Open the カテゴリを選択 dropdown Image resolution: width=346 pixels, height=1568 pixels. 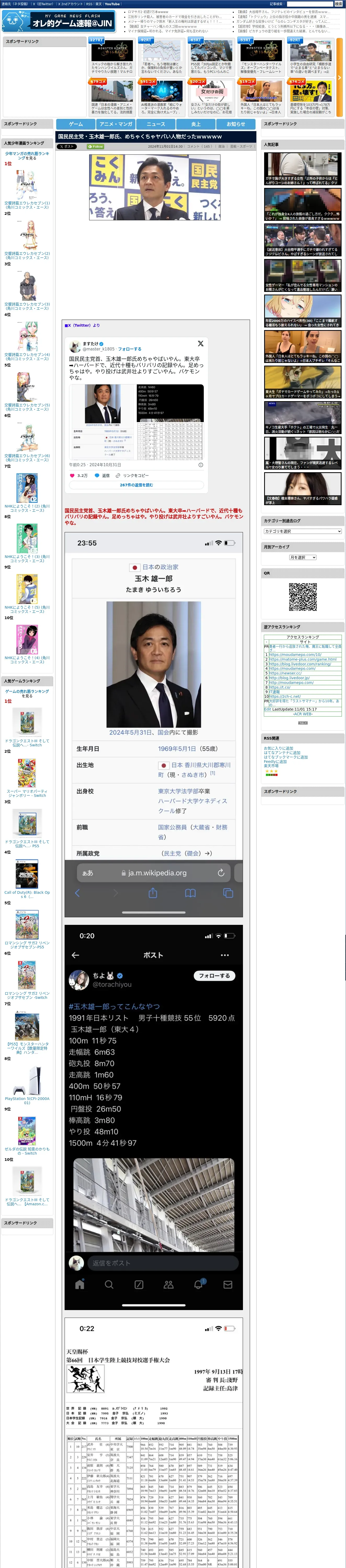click(303, 531)
